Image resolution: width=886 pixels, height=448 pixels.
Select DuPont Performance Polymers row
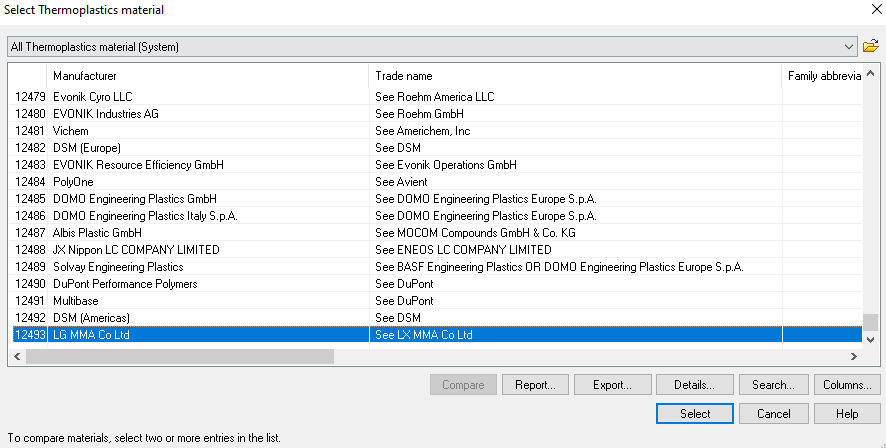pyautogui.click(x=437, y=284)
